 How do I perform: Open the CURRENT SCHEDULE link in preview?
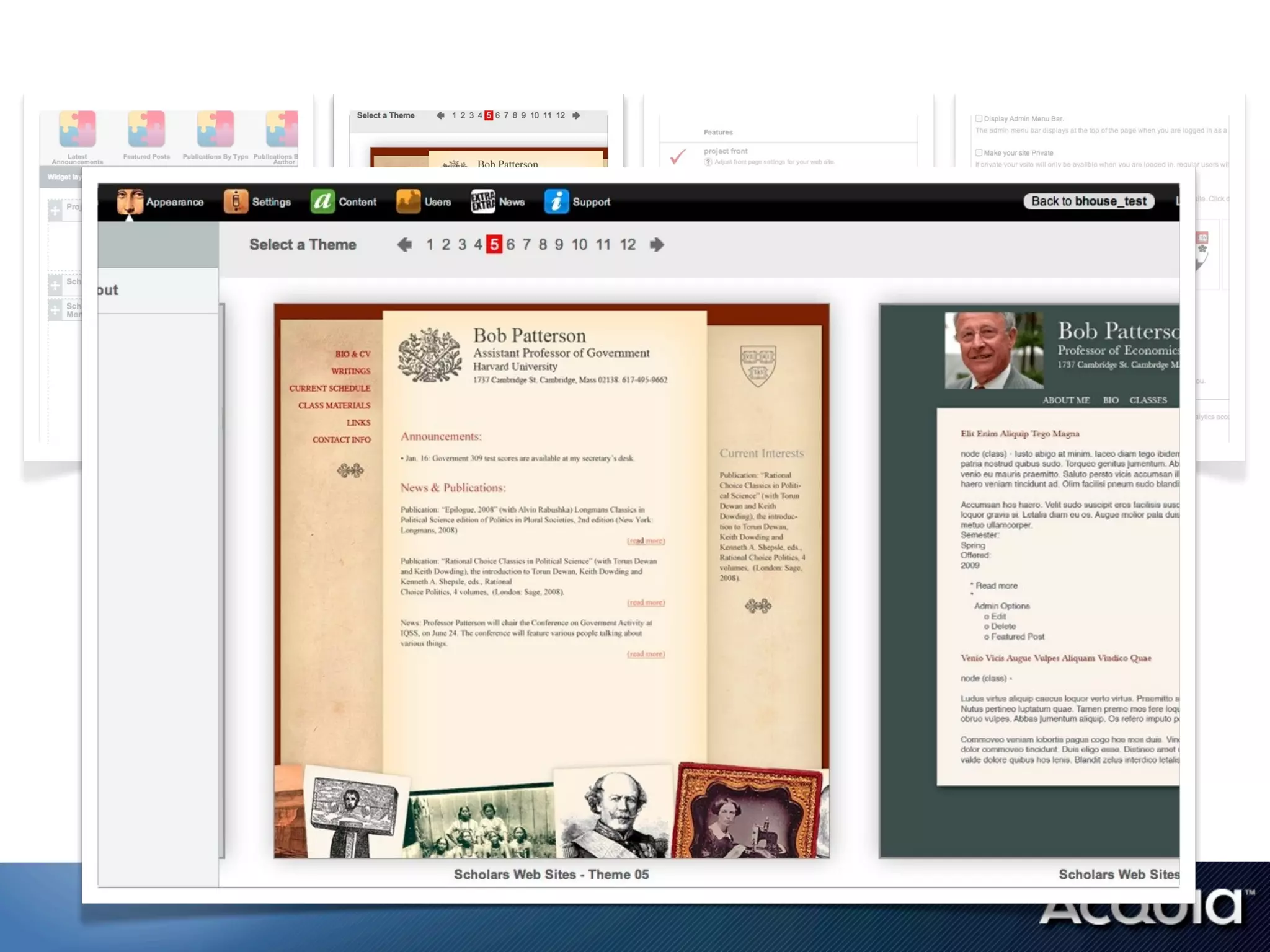coord(329,389)
